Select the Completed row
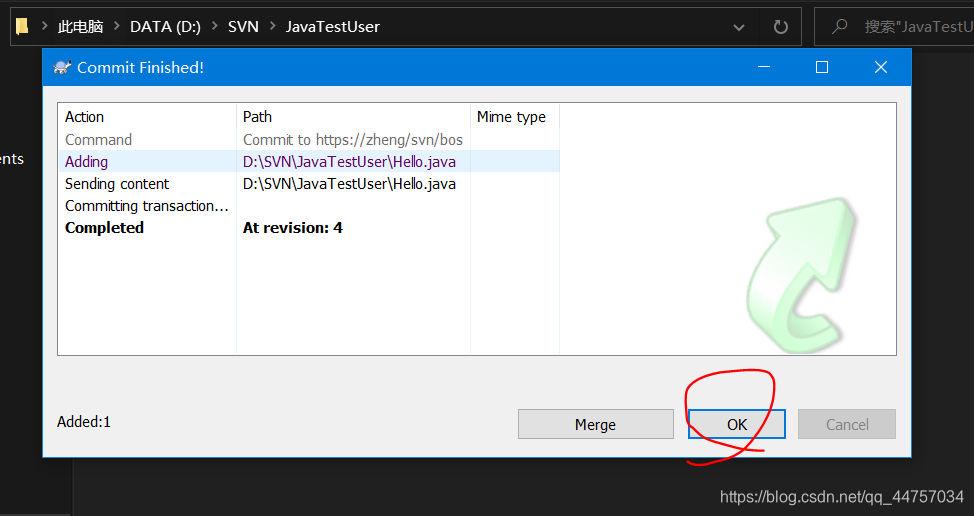Image resolution: width=974 pixels, height=516 pixels. 309,228
